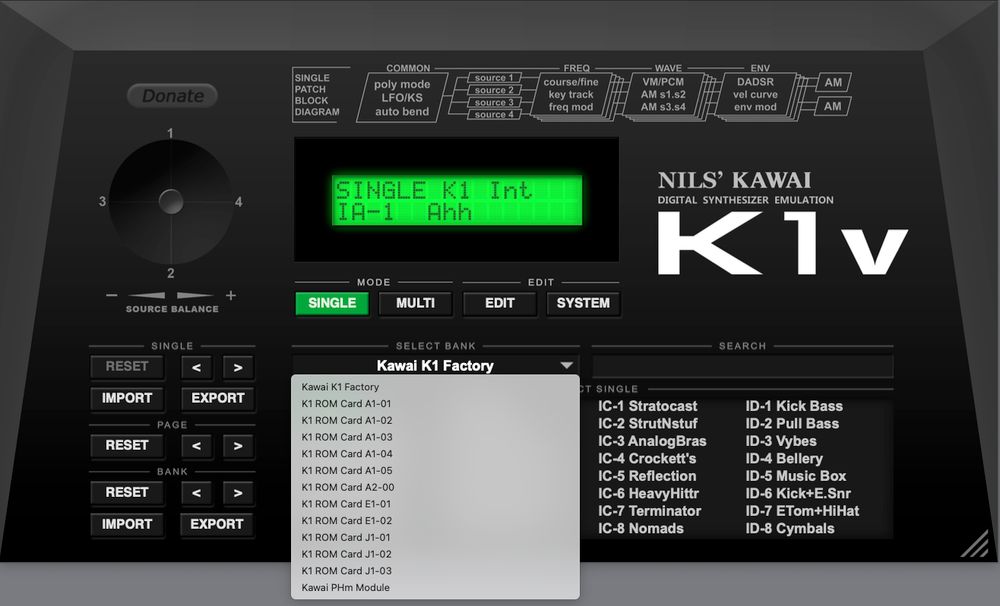Viewport: 1000px width, 606px height.
Task: Click the source balance minus sign
Action: (112, 295)
